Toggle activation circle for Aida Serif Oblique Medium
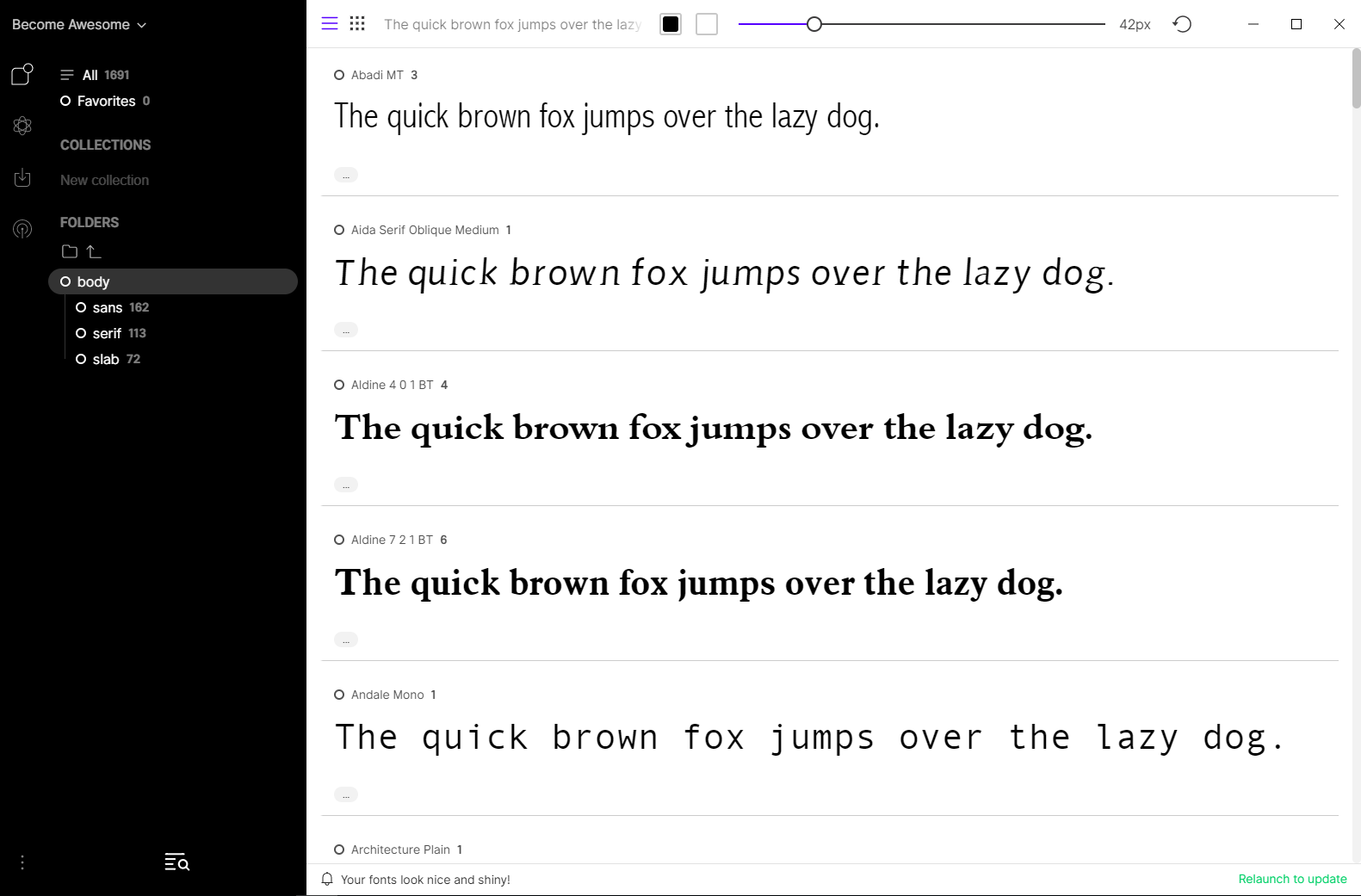1361x896 pixels. [x=339, y=230]
